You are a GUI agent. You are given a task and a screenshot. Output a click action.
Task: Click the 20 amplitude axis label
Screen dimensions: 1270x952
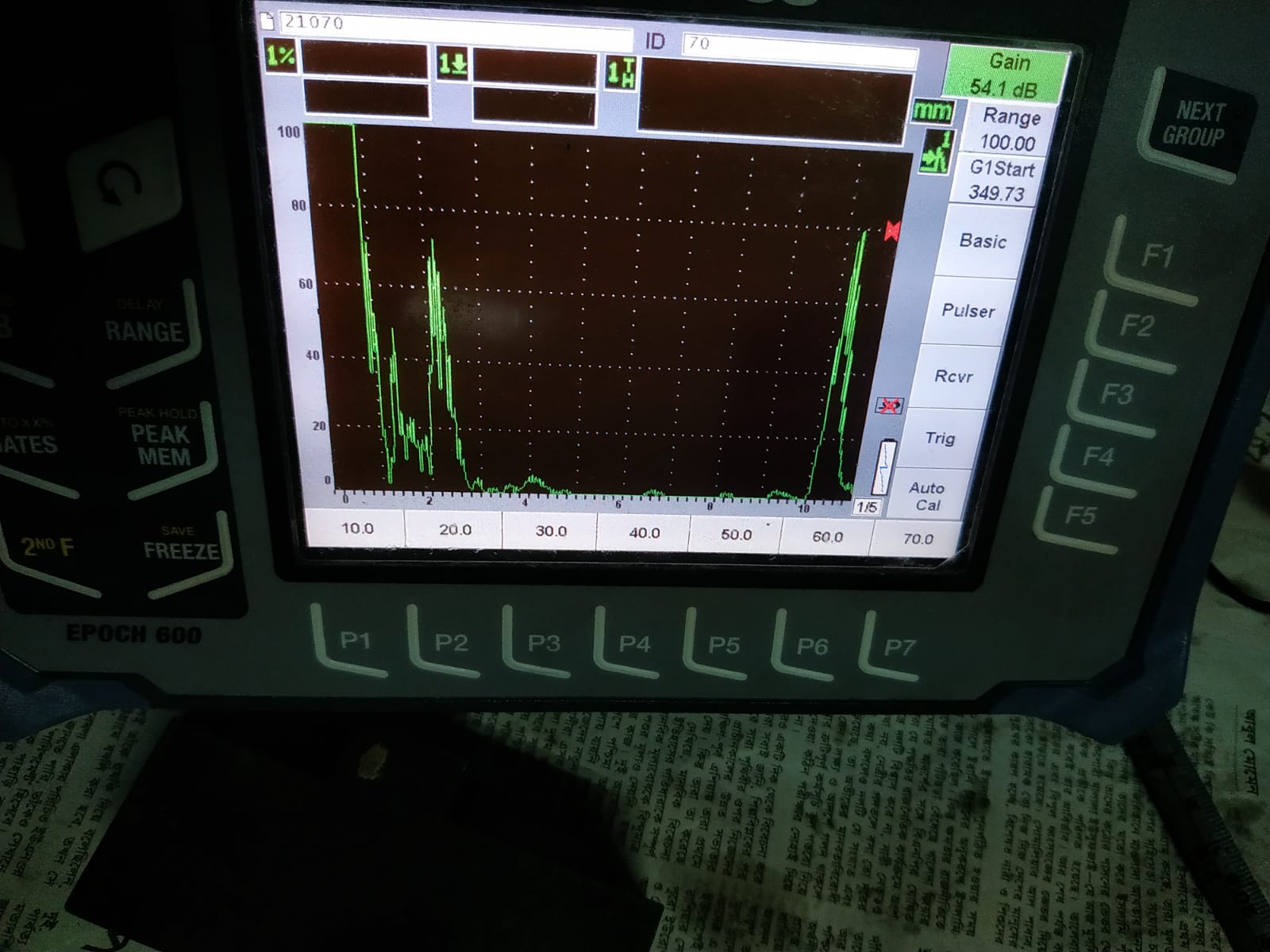(x=319, y=426)
